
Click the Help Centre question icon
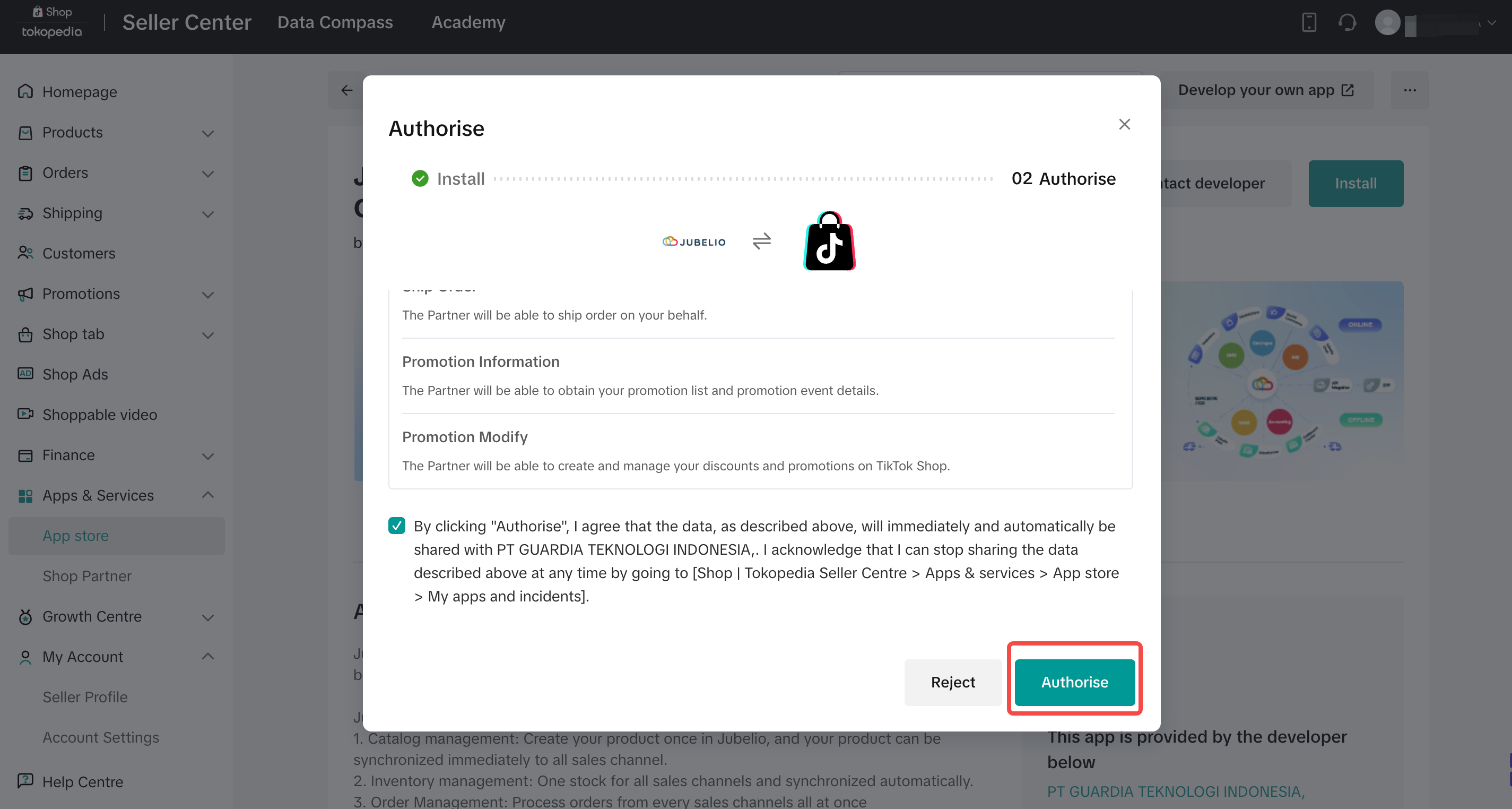click(x=25, y=781)
